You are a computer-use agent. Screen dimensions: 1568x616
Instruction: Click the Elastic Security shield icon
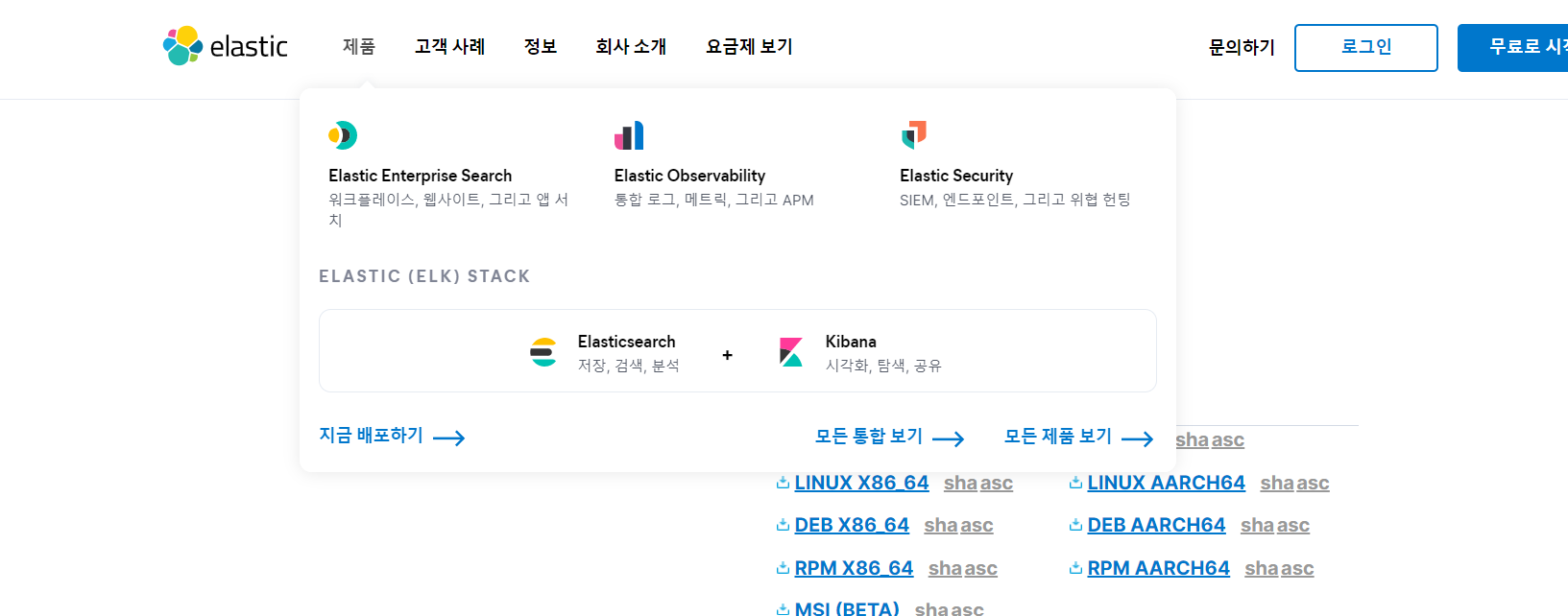click(914, 134)
